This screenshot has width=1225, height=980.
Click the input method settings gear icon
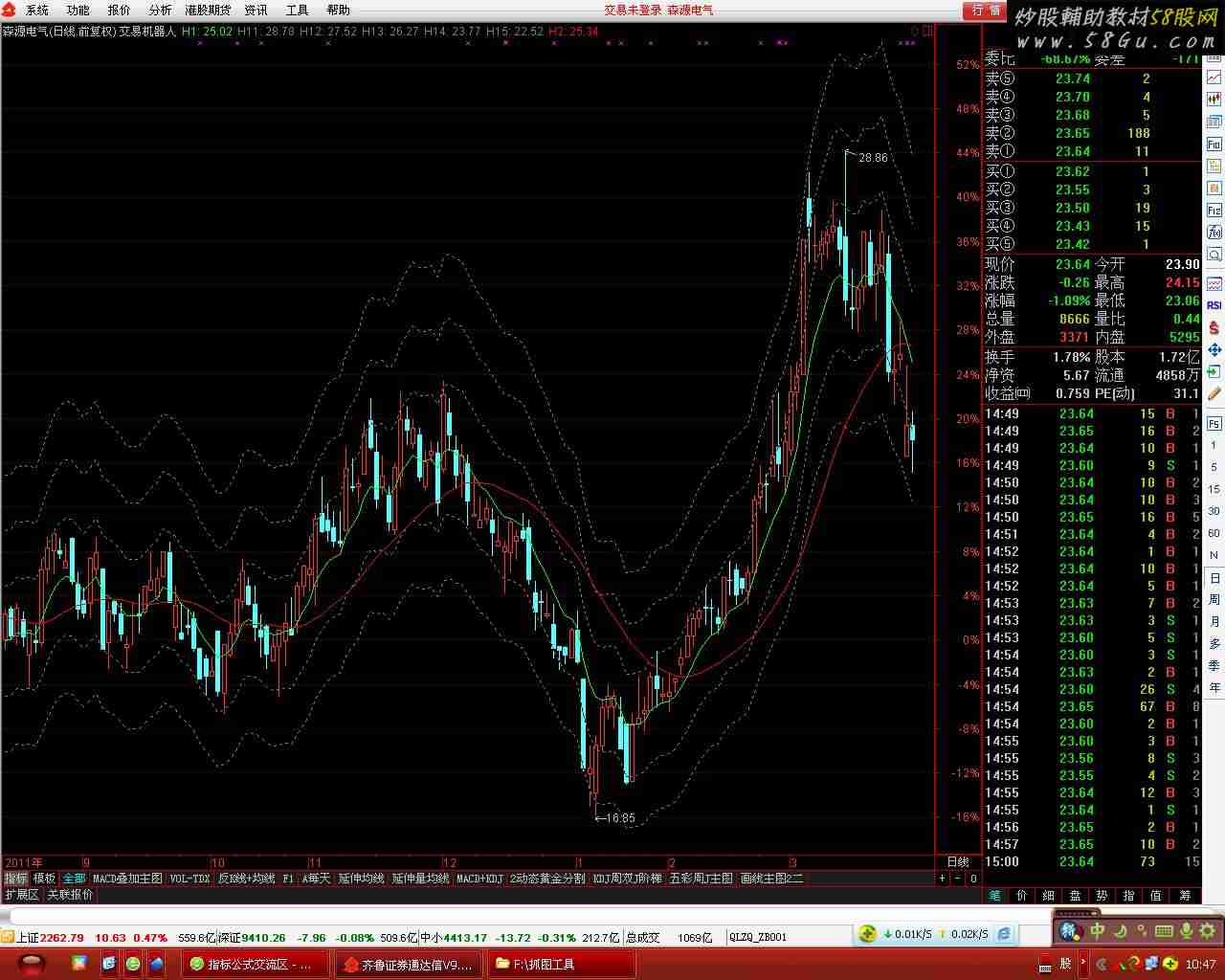1208,929
